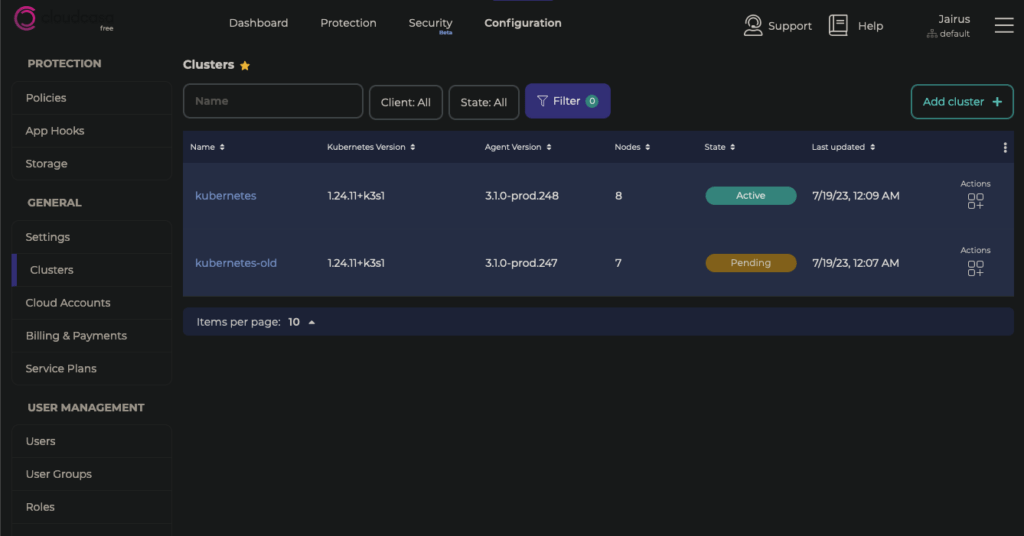Click the app logo in top-left
The image size is (1024, 536).
point(27,20)
